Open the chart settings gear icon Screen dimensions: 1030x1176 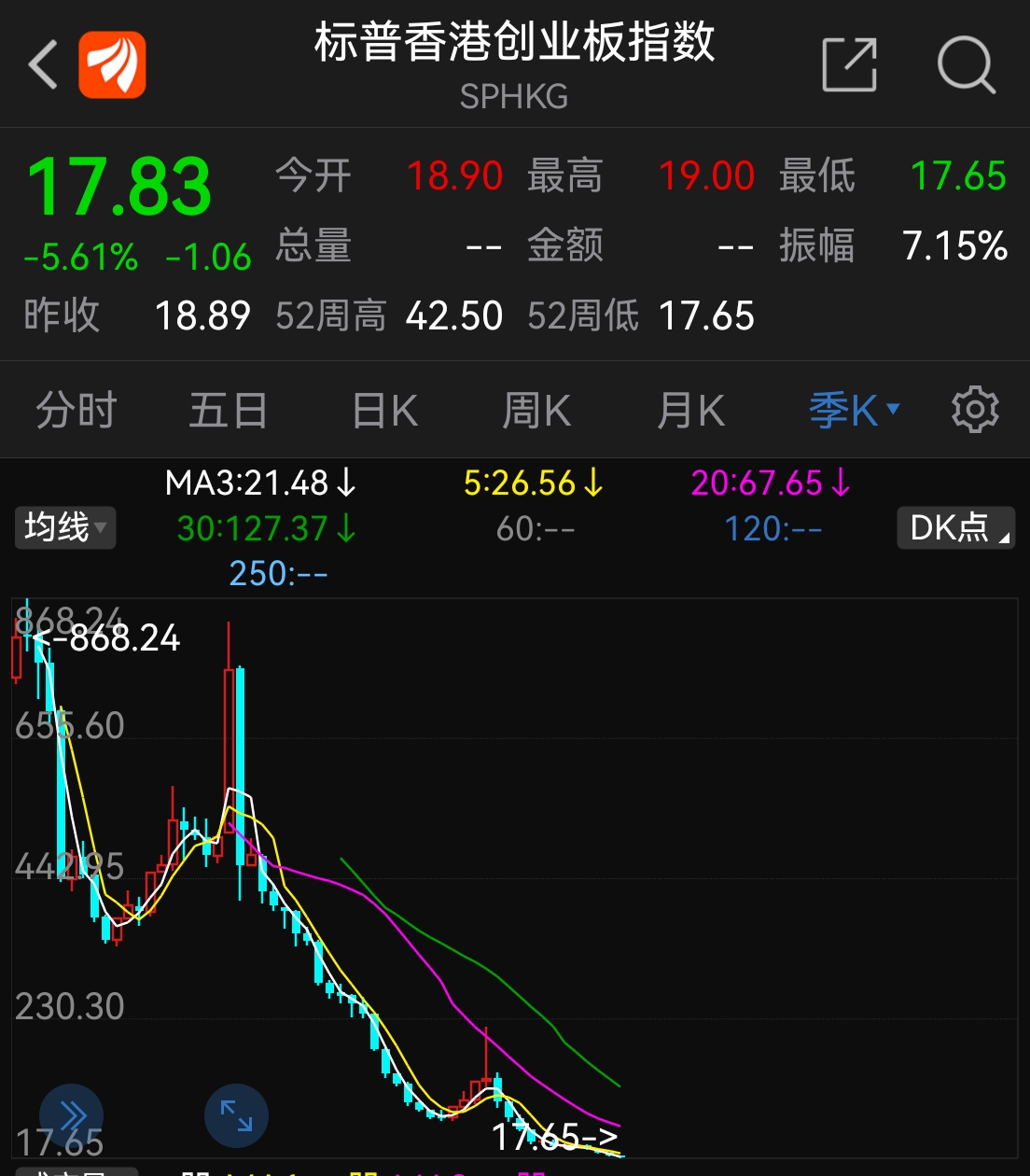click(974, 410)
